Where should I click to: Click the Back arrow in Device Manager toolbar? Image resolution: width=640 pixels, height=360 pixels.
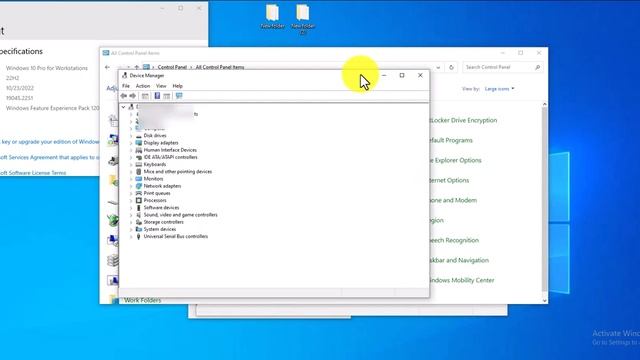[124, 96]
